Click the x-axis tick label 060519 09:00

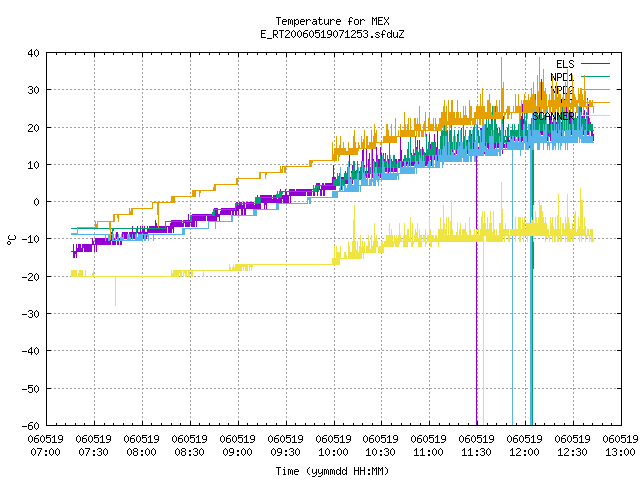pyautogui.click(x=238, y=445)
